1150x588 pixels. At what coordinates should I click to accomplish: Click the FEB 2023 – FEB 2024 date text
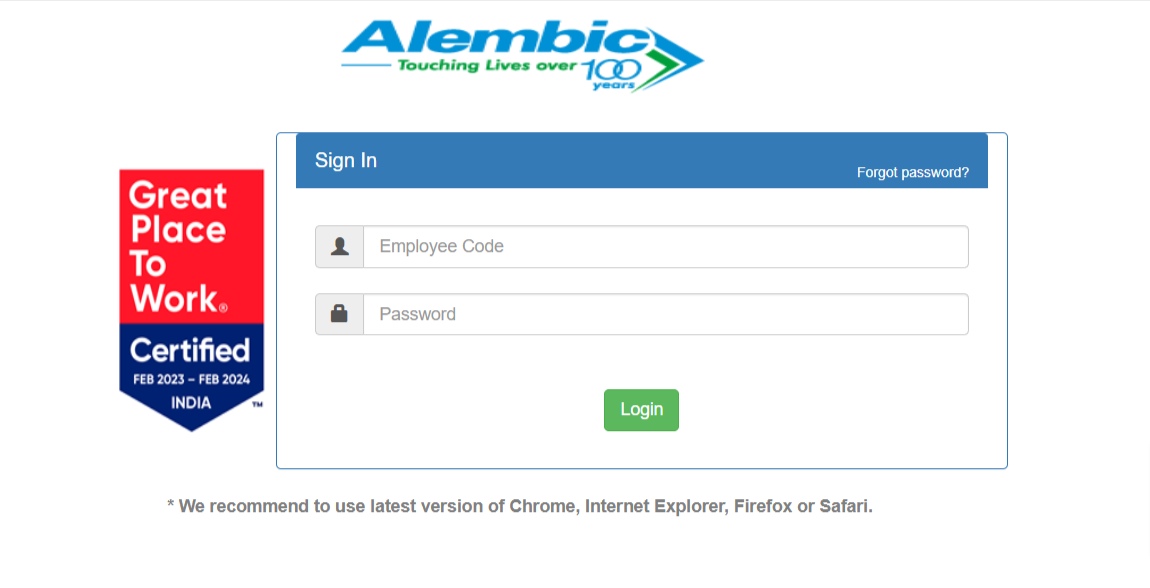[x=191, y=380]
